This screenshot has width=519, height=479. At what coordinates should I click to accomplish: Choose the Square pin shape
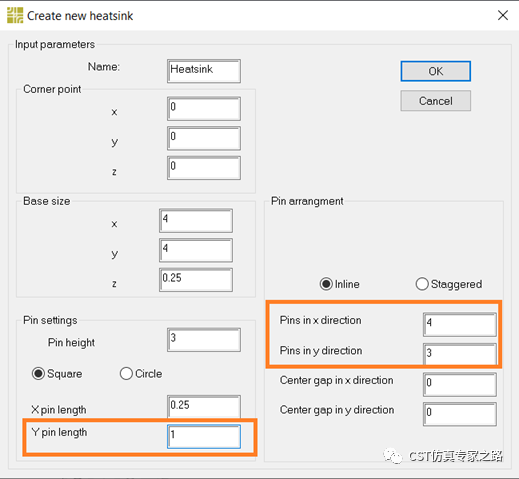click(x=57, y=373)
